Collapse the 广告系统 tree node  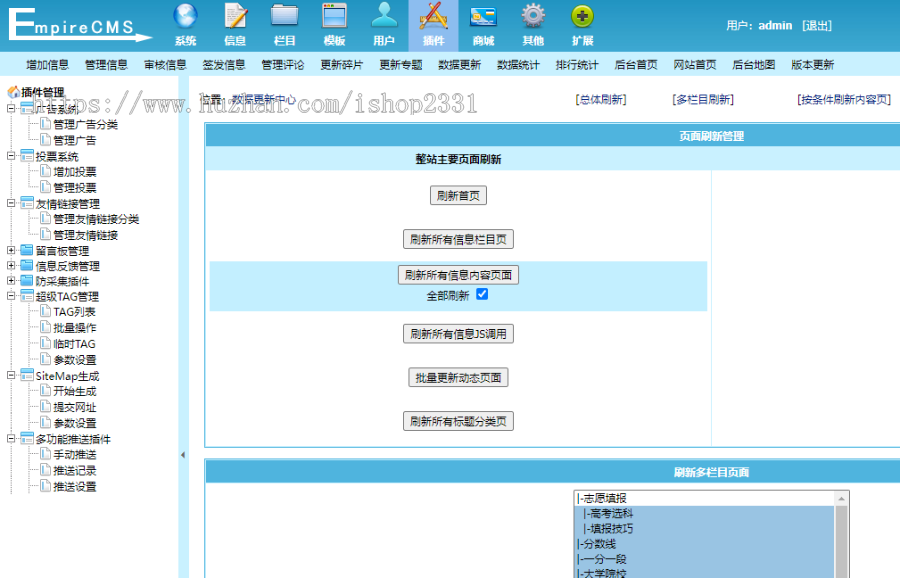pyautogui.click(x=11, y=108)
